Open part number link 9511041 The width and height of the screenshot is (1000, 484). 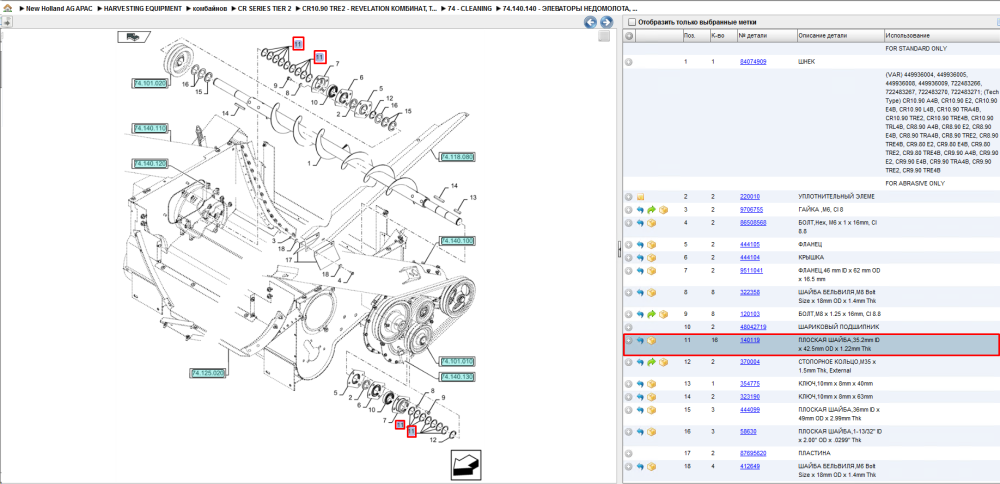751,271
